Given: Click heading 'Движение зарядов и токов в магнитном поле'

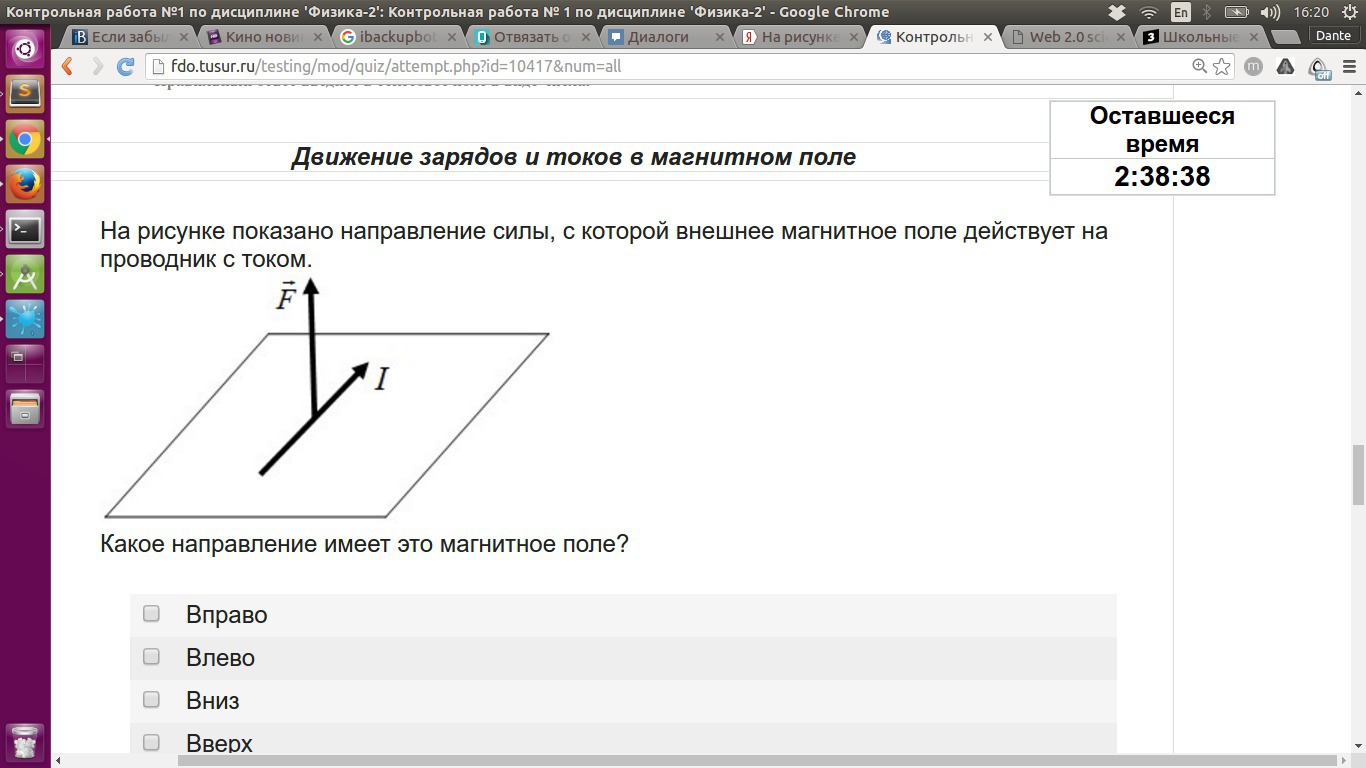Looking at the screenshot, I should 573,157.
